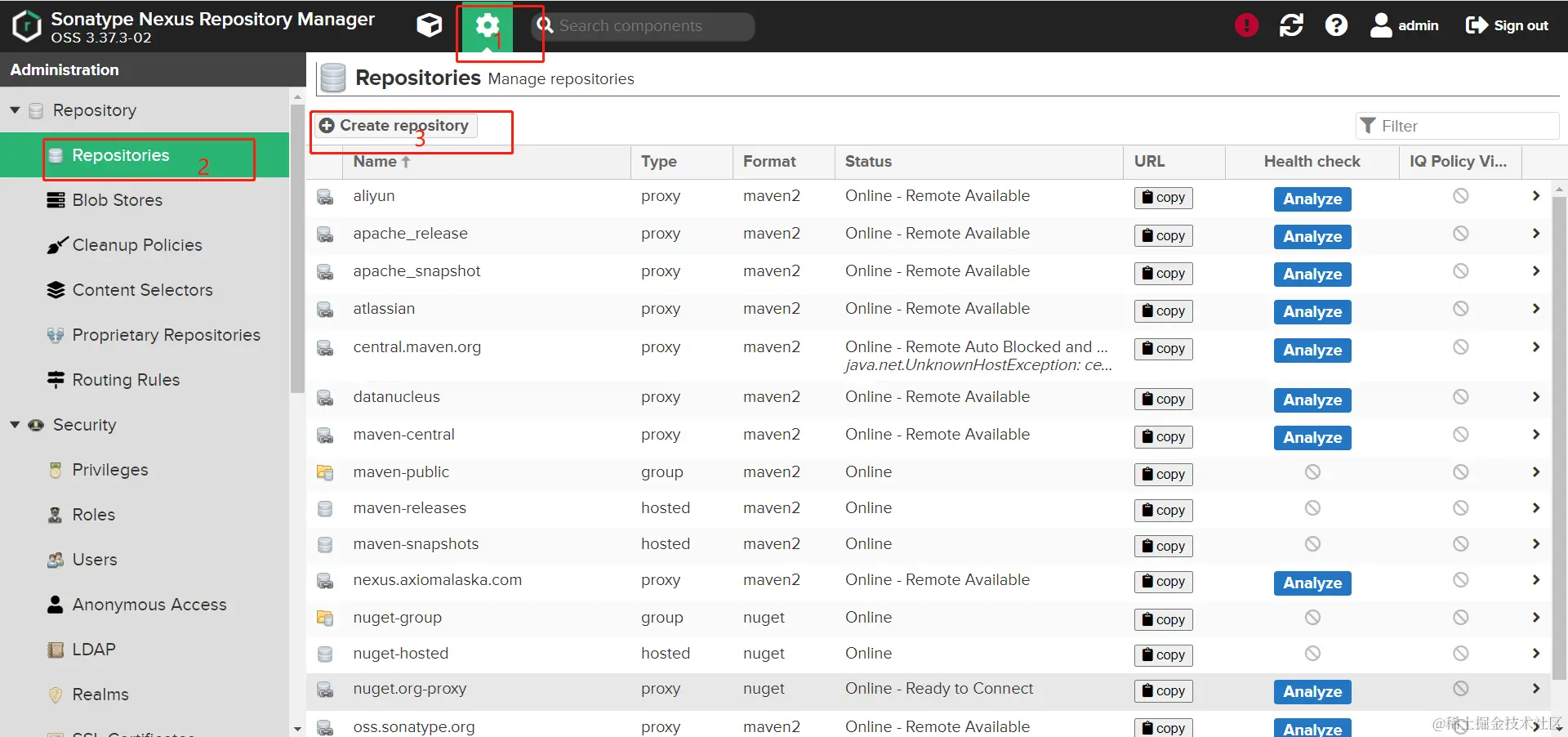This screenshot has height=737, width=1568.
Task: Click the Sonatype Nexus logo
Action: click(x=27, y=26)
